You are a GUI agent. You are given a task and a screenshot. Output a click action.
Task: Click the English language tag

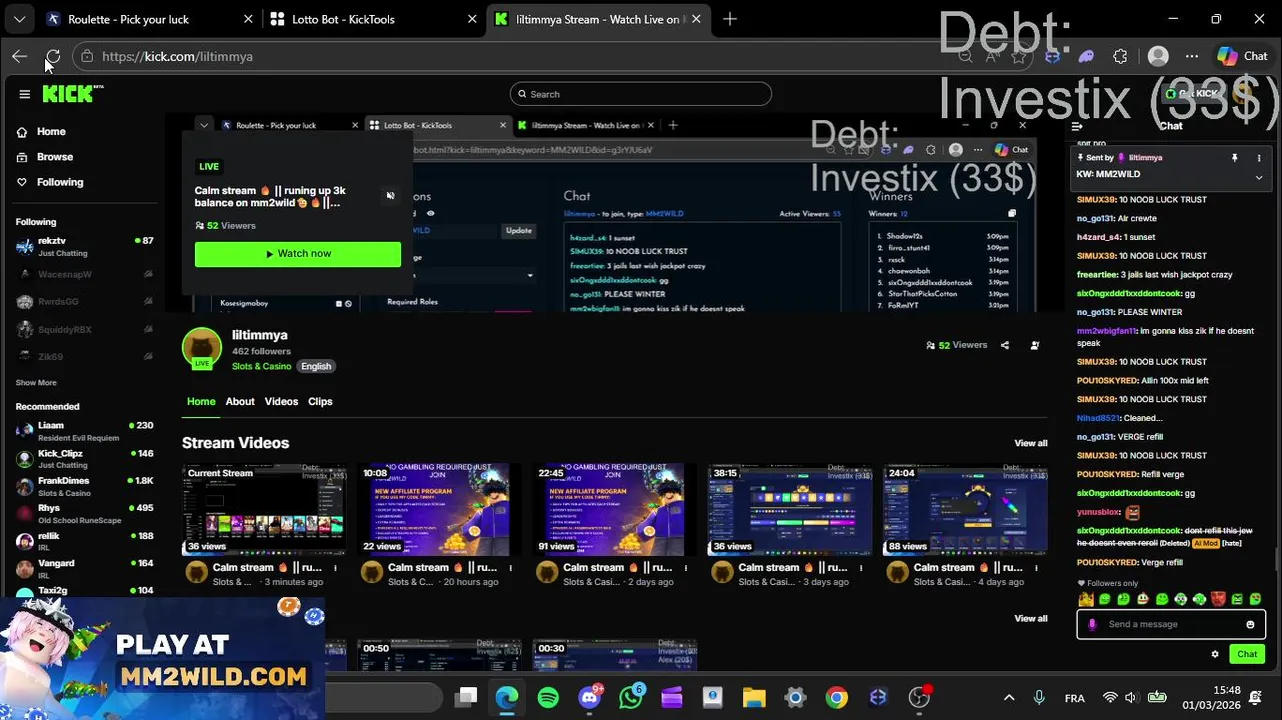pyautogui.click(x=316, y=366)
